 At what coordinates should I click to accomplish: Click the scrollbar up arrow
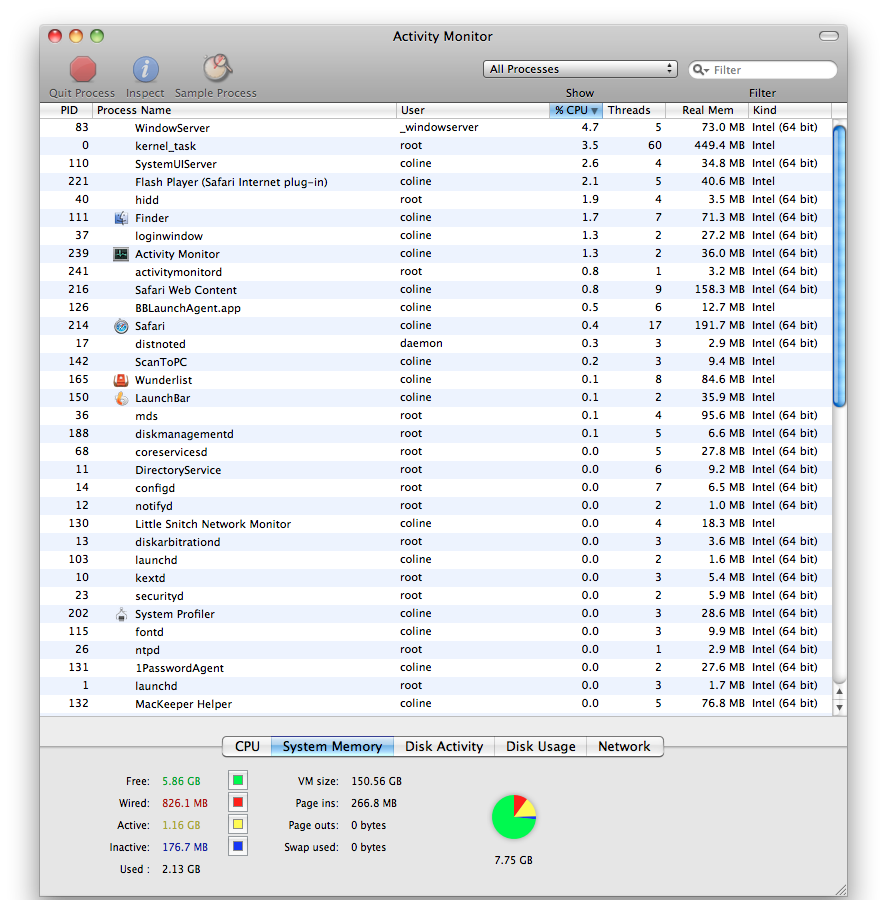[839, 692]
